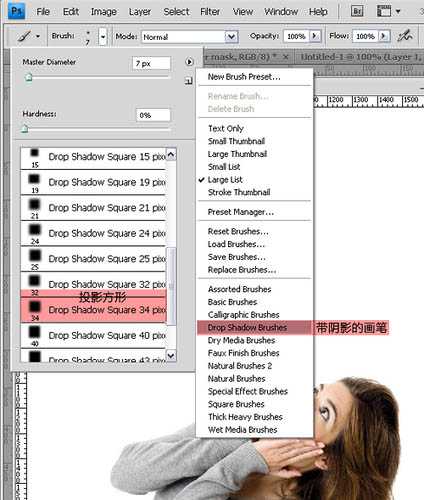This screenshot has height=500, width=424.
Task: Select the Large List view option
Action: [x=225, y=180]
